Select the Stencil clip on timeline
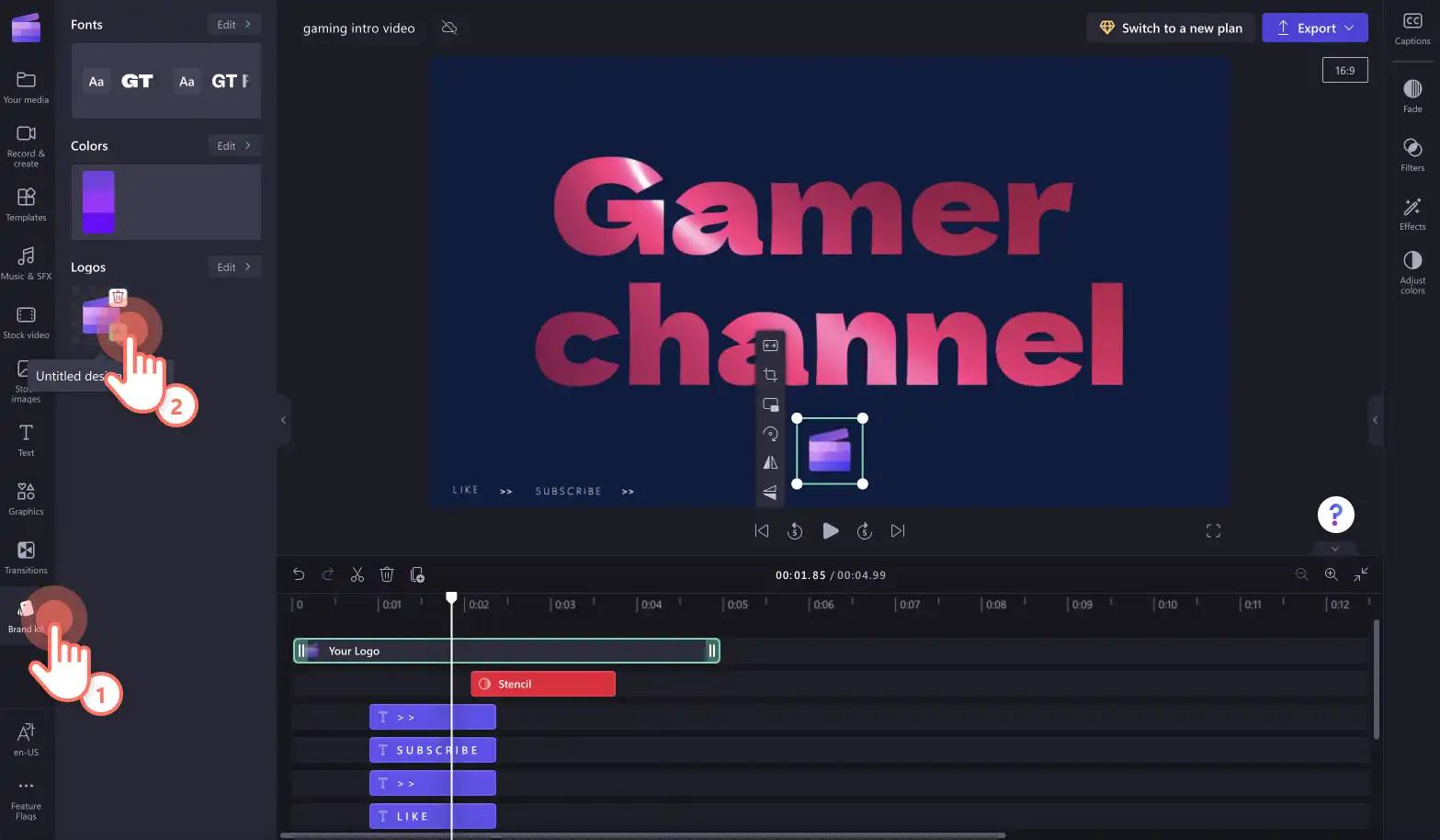The width and height of the screenshot is (1440, 840). point(543,684)
